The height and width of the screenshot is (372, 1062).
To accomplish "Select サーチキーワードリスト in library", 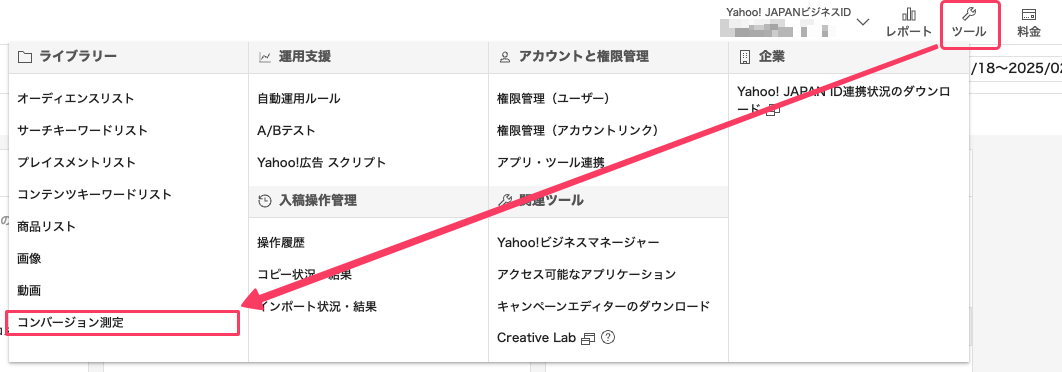I will pos(83,130).
